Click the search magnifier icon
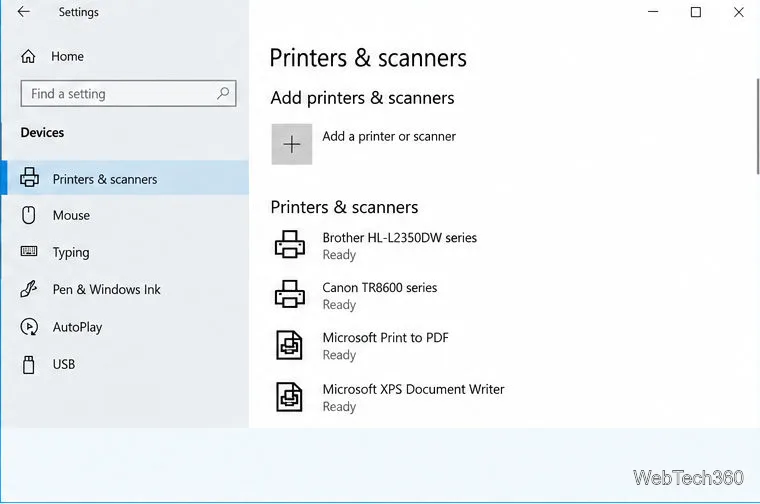 223,93
